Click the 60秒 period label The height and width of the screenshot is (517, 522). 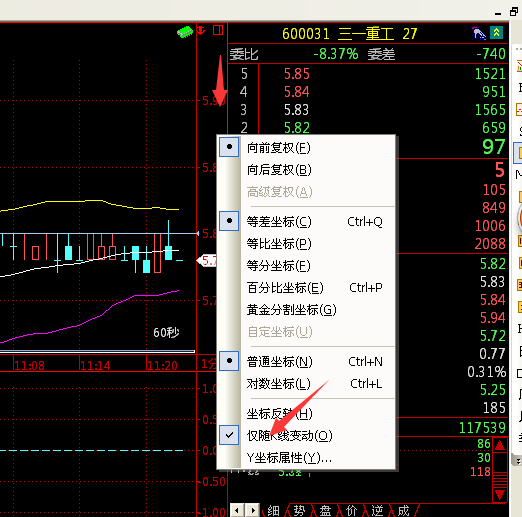(166, 332)
